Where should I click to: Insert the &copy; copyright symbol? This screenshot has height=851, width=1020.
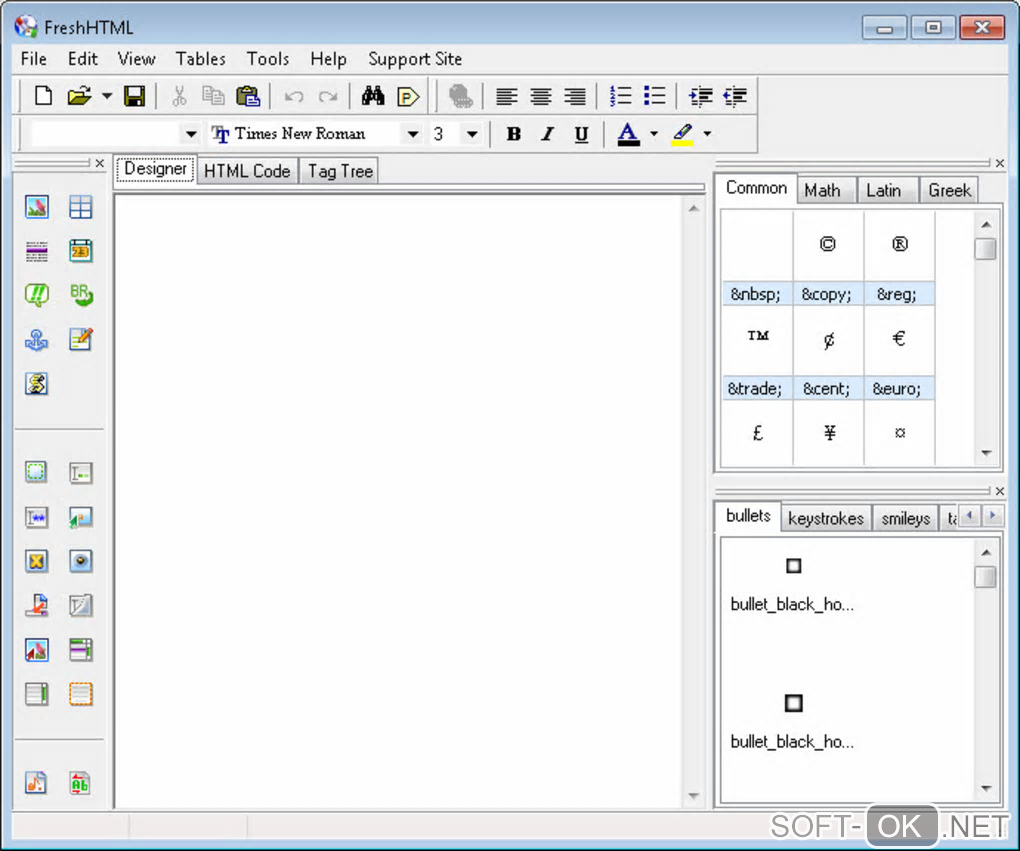[x=827, y=259]
